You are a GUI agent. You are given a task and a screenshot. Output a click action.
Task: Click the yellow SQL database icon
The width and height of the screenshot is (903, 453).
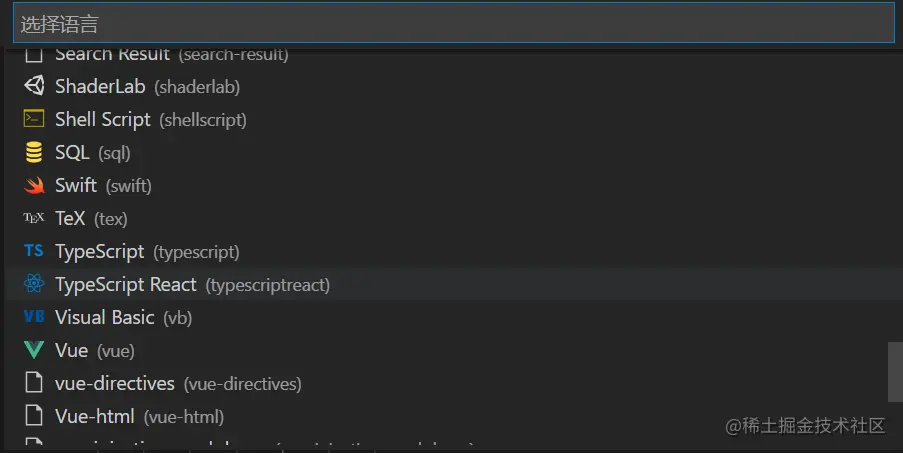(x=34, y=152)
